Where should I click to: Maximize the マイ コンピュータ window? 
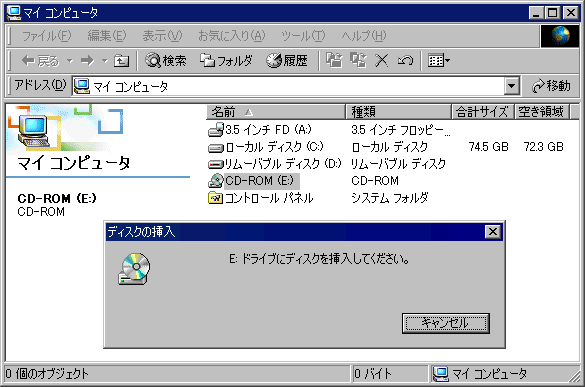click(x=552, y=13)
